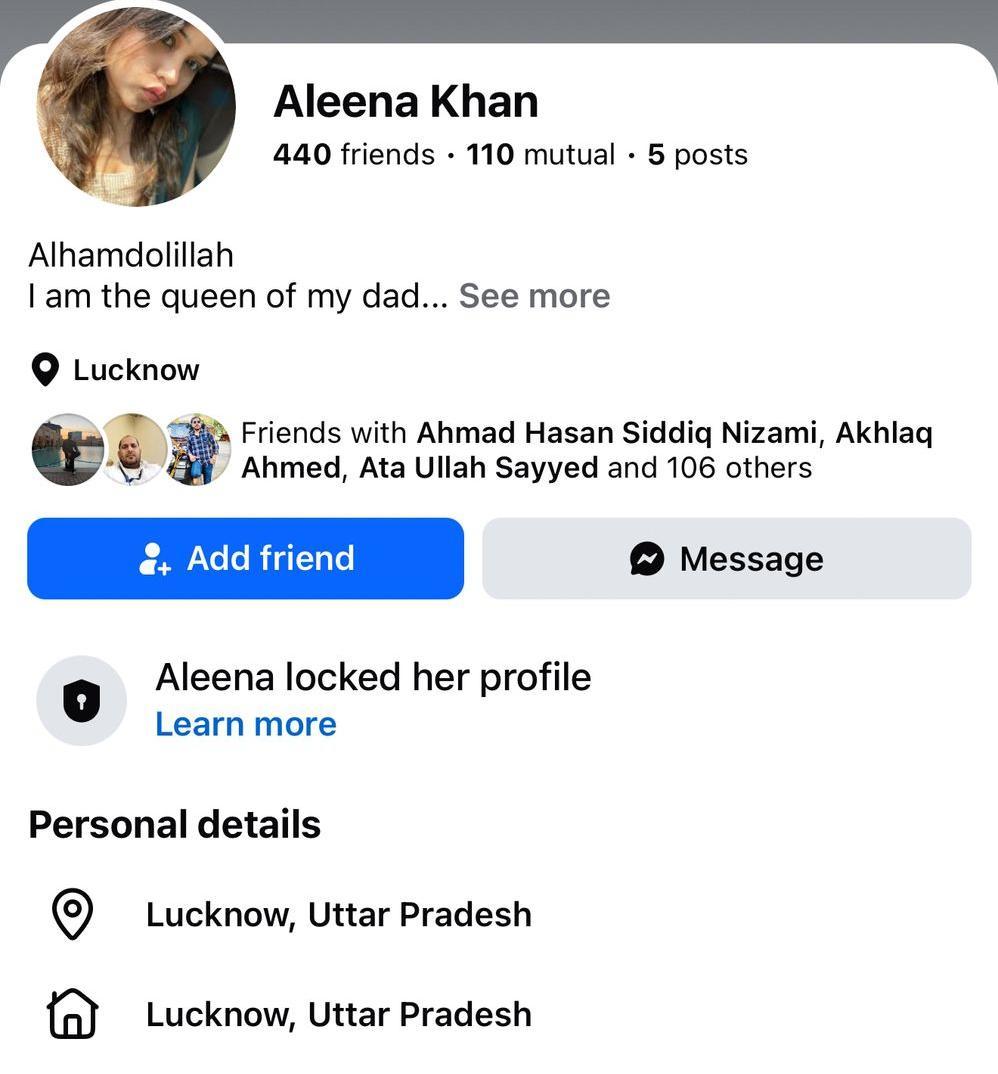Open Ahmad Hasan Siddiq Nizami's profile
The height and width of the screenshot is (1074, 998).
[x=616, y=433]
